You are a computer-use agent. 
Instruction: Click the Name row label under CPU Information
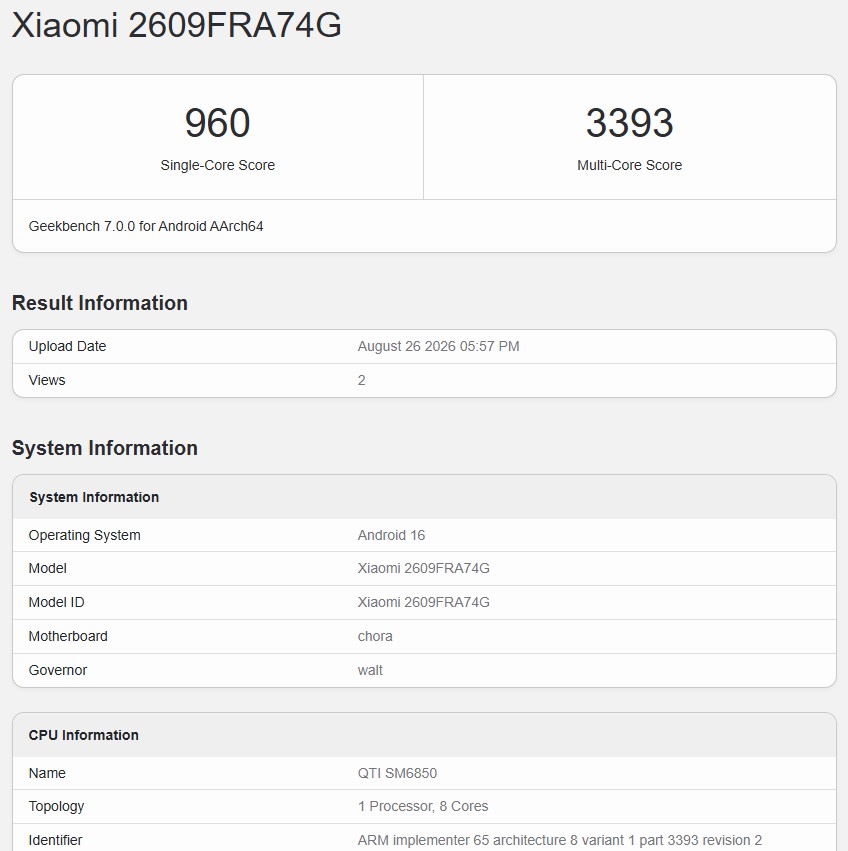[x=47, y=773]
